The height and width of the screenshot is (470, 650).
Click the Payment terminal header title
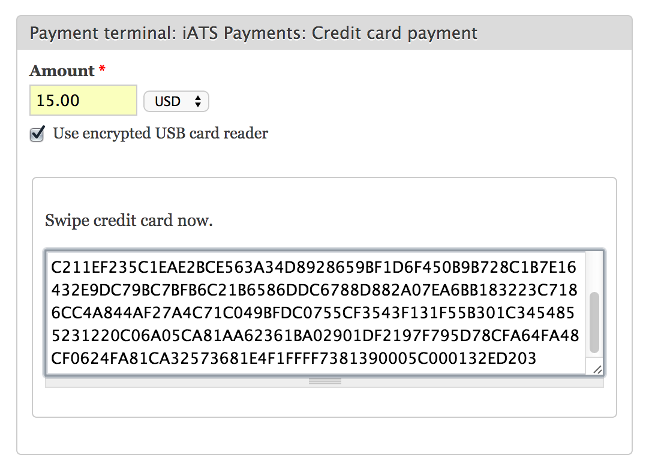[254, 33]
